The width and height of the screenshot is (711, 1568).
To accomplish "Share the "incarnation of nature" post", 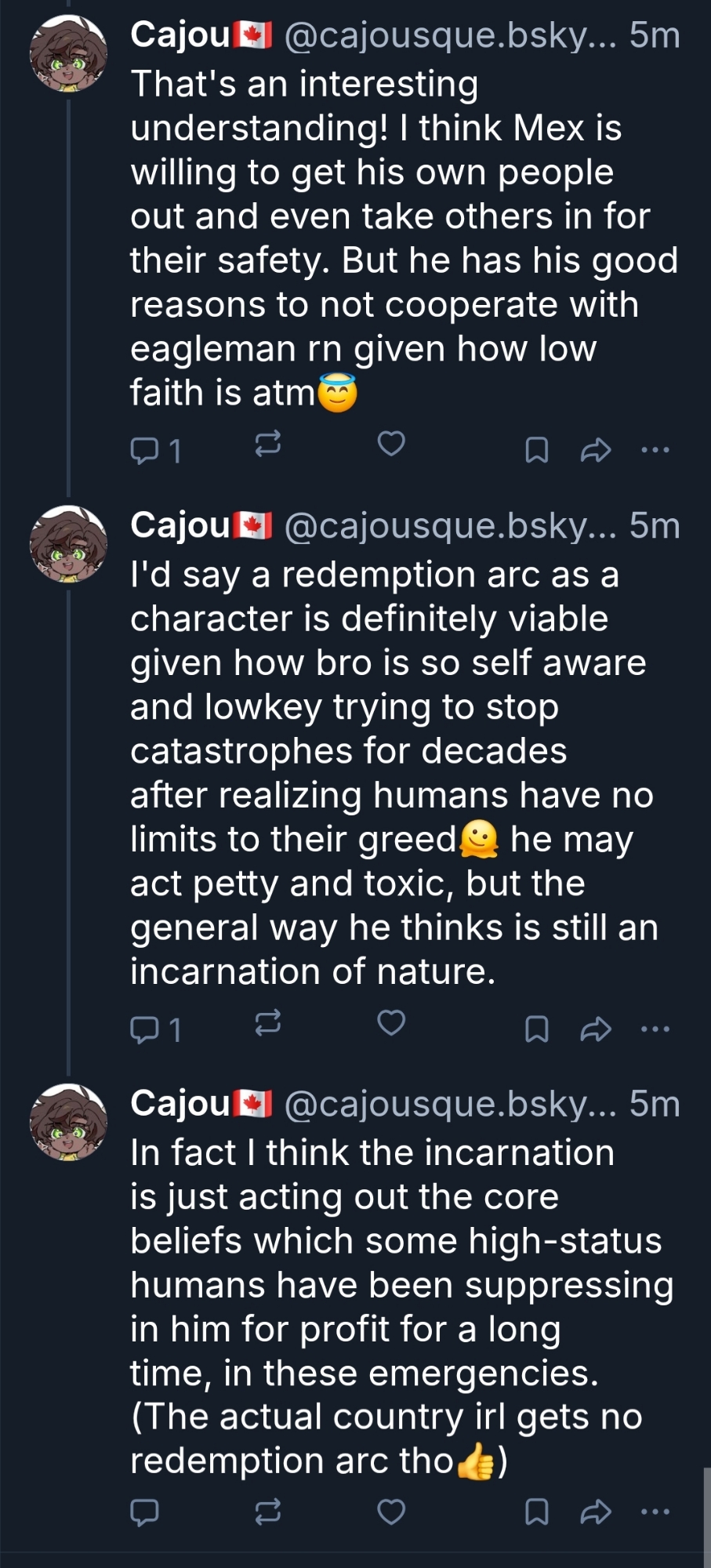I will [x=595, y=1029].
